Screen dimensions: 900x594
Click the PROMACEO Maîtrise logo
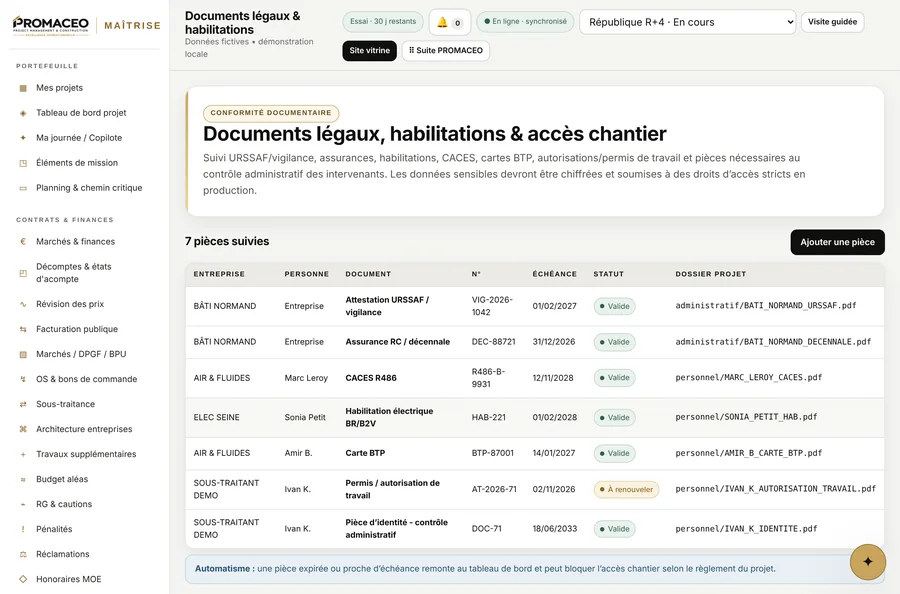86,26
